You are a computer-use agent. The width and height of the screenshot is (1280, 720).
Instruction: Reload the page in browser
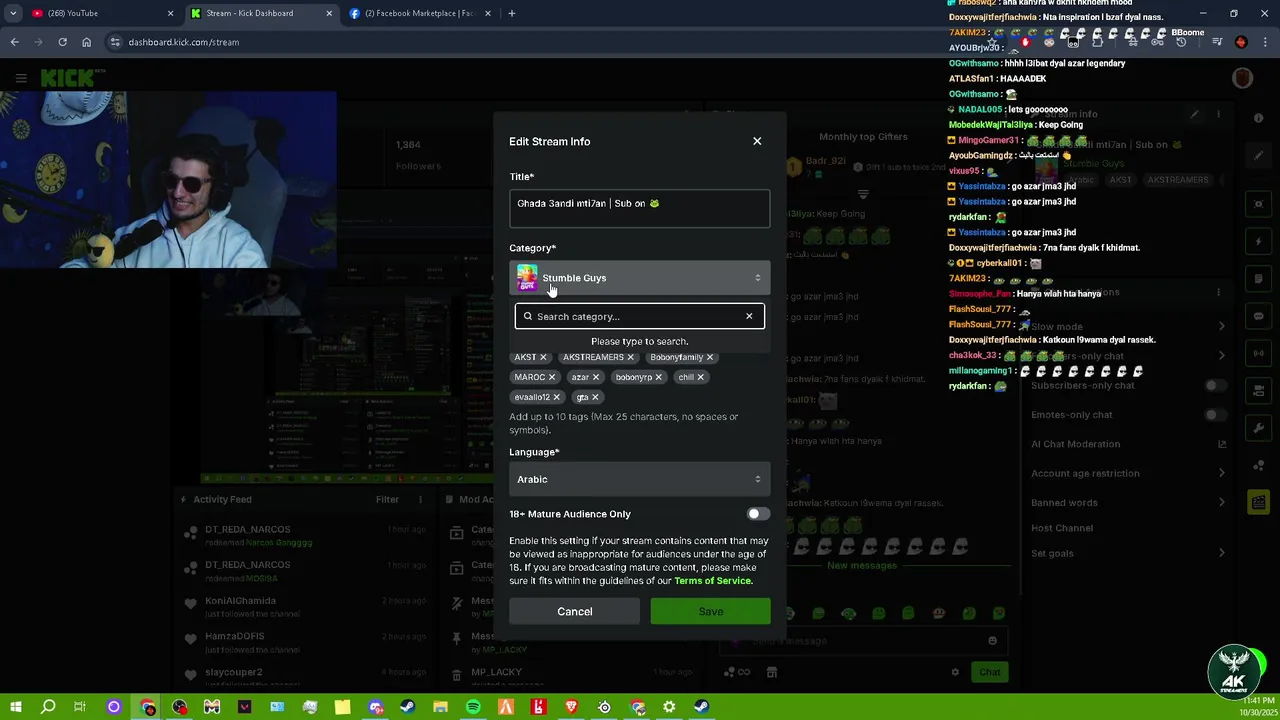click(x=62, y=42)
